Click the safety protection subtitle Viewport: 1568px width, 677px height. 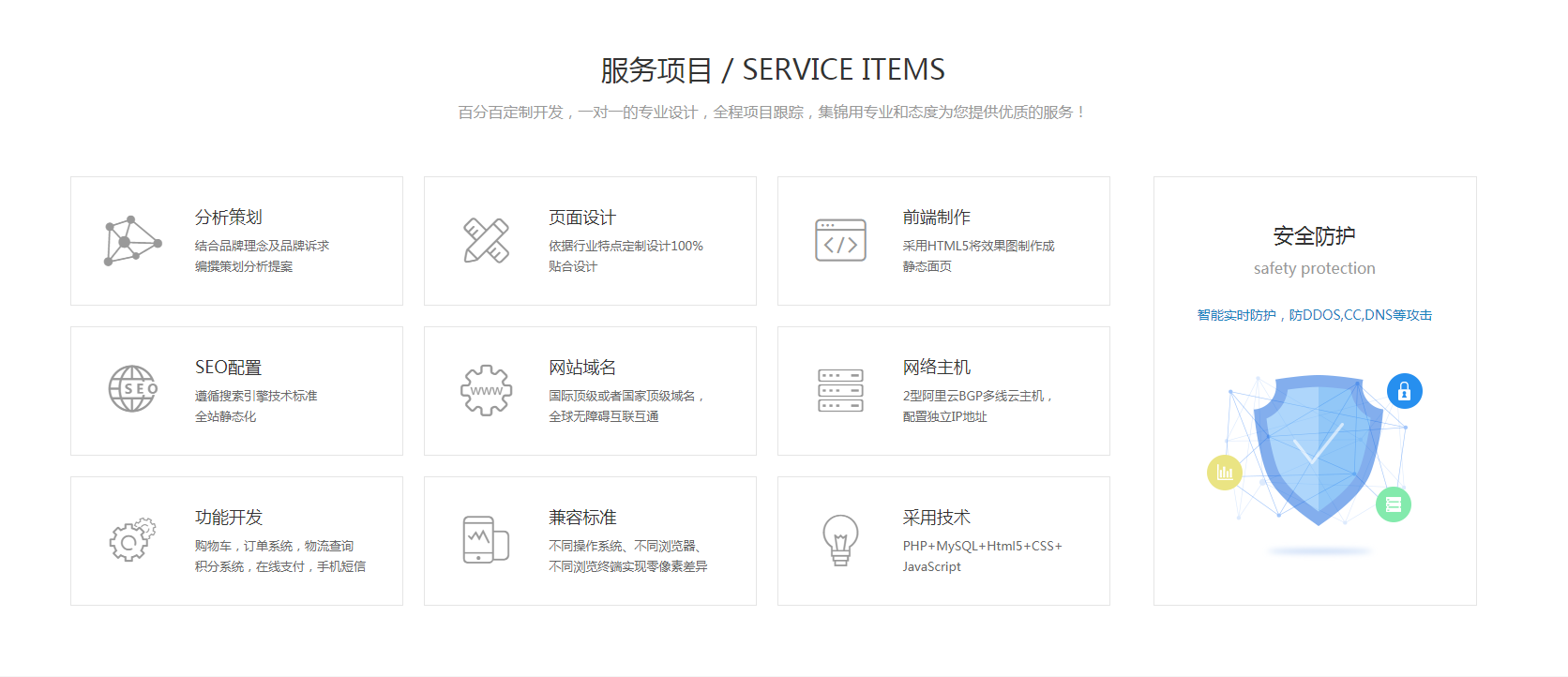[x=1315, y=268]
